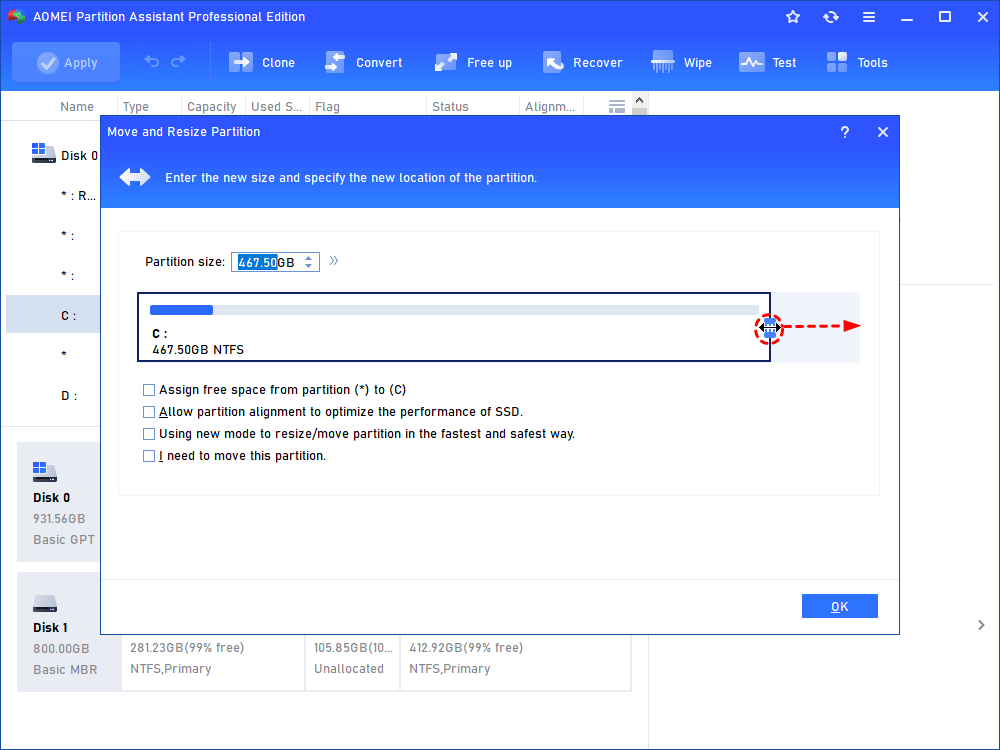Click the Disk 0 931.56GB disk panel
This screenshot has height=750, width=1000.
click(x=59, y=503)
